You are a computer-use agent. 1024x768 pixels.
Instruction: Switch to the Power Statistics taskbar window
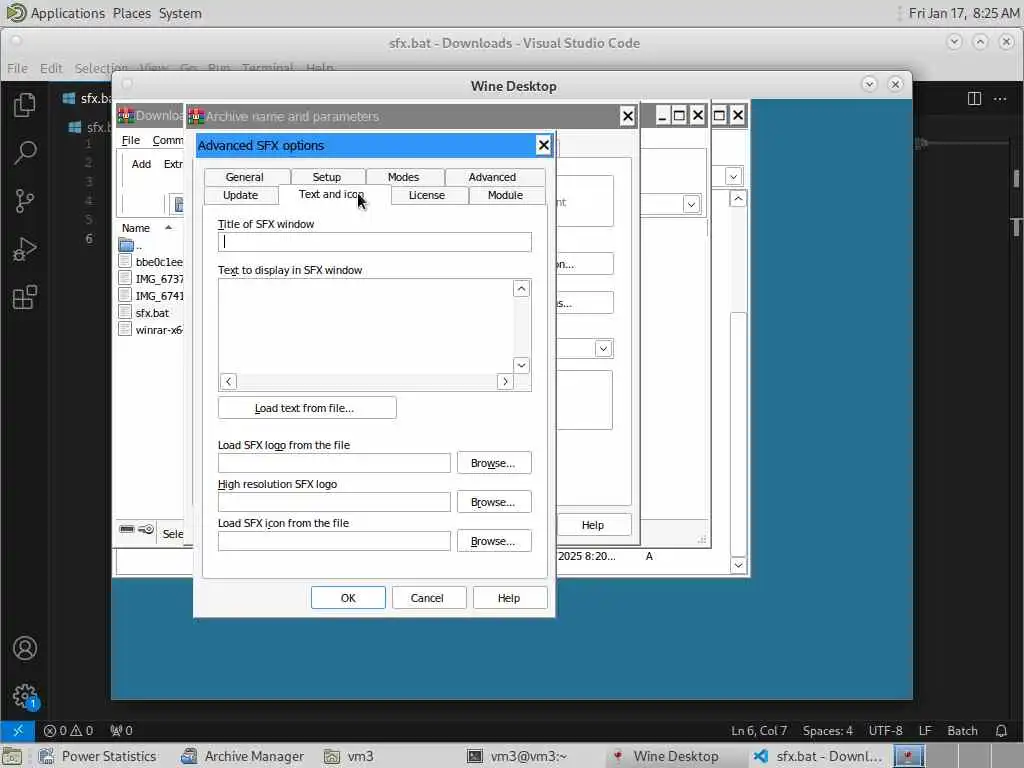(x=98, y=756)
